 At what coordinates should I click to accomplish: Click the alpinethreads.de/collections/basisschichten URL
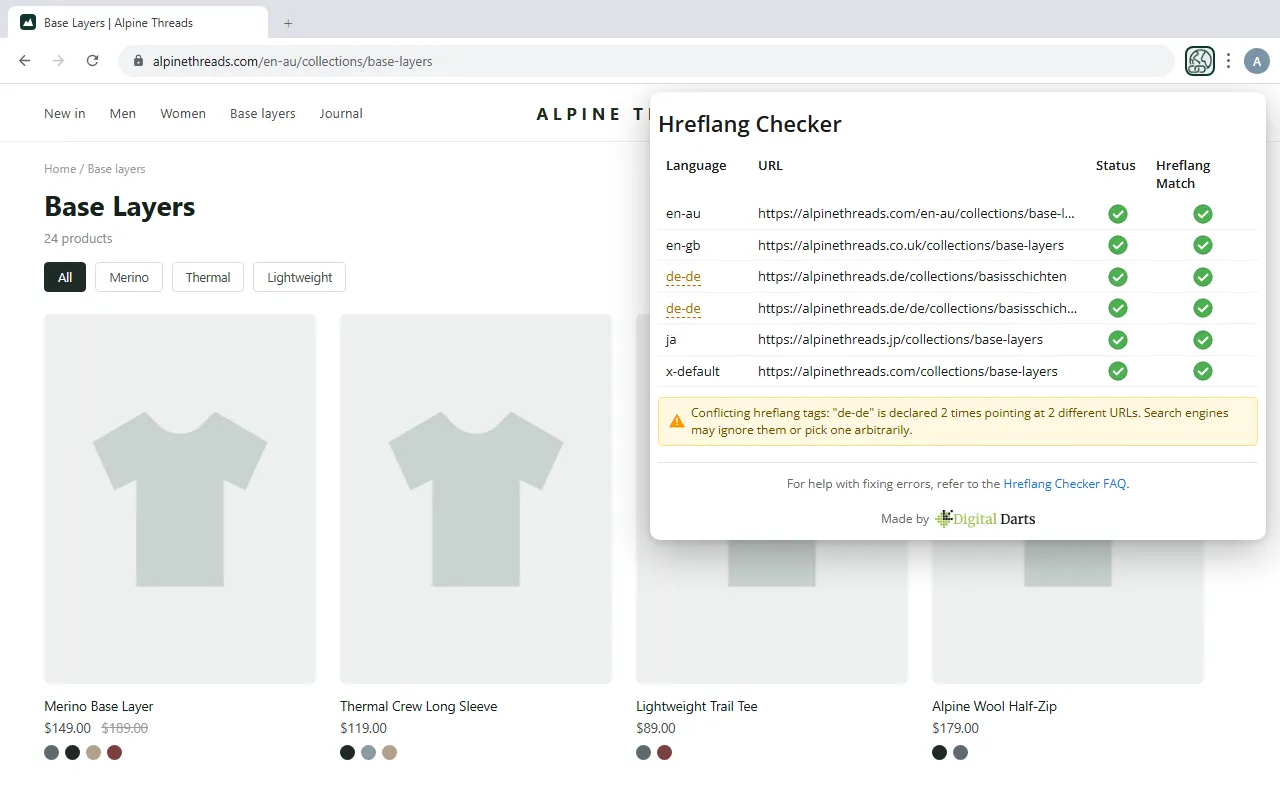(912, 276)
